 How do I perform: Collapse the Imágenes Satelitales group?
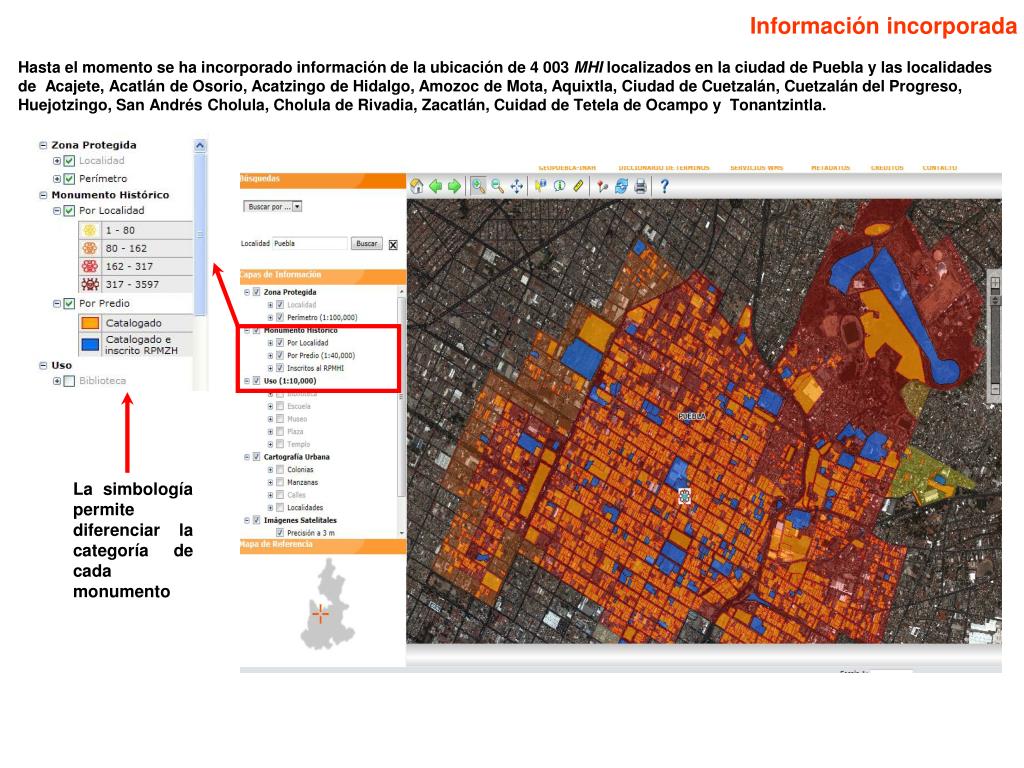(247, 520)
